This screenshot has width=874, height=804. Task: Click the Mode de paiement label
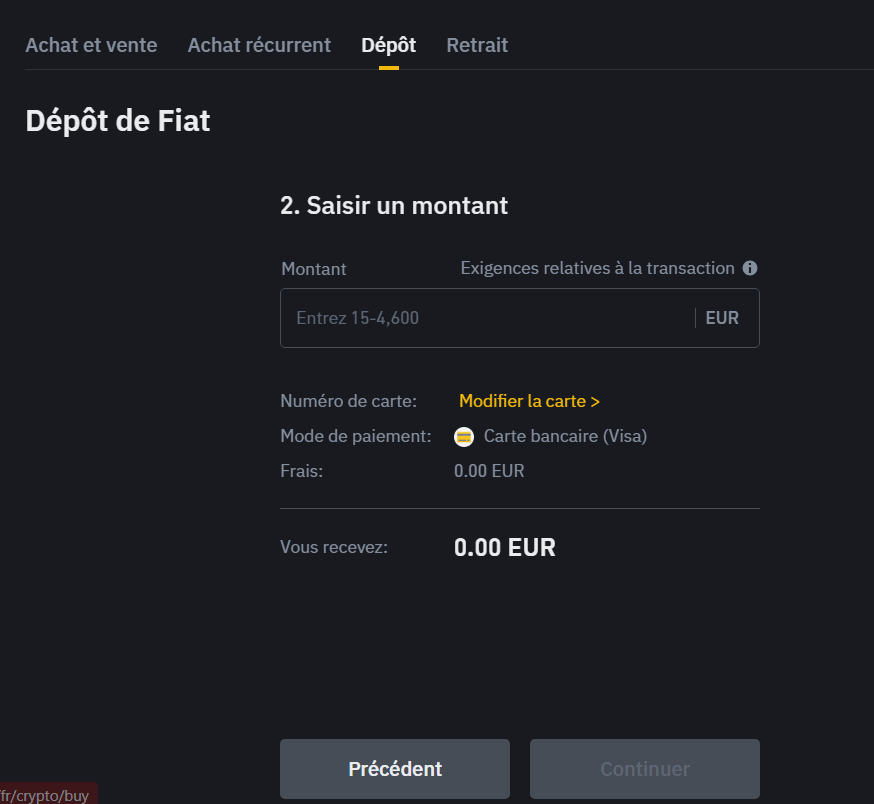pos(356,436)
